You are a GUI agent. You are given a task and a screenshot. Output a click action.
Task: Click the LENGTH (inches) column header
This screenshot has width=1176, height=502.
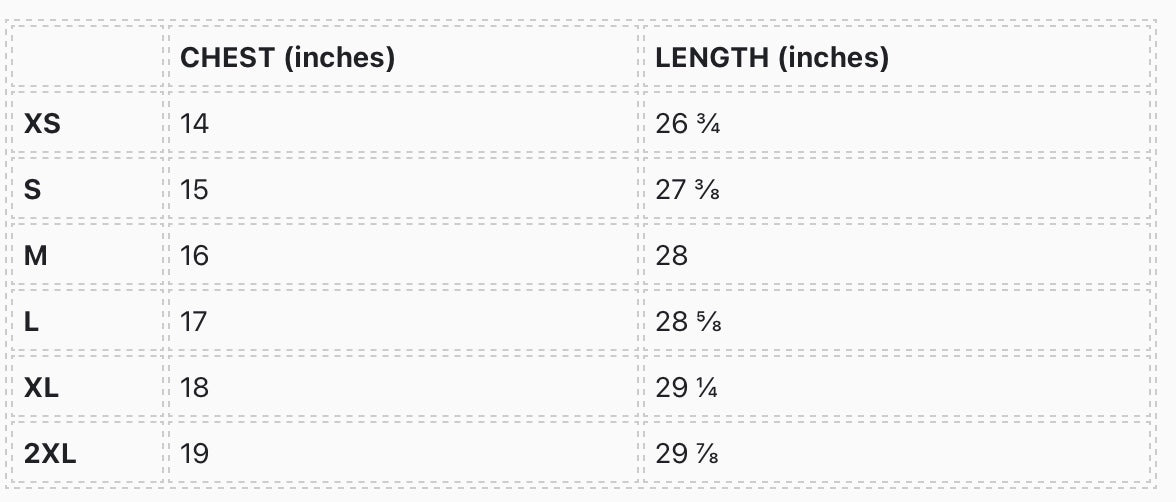click(x=772, y=58)
